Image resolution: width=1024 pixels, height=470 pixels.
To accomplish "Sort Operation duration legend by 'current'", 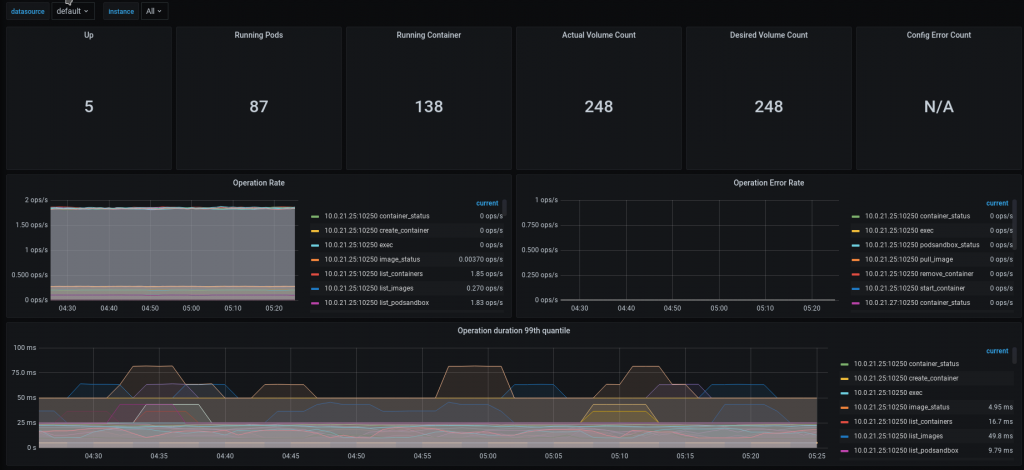I will 997,351.
